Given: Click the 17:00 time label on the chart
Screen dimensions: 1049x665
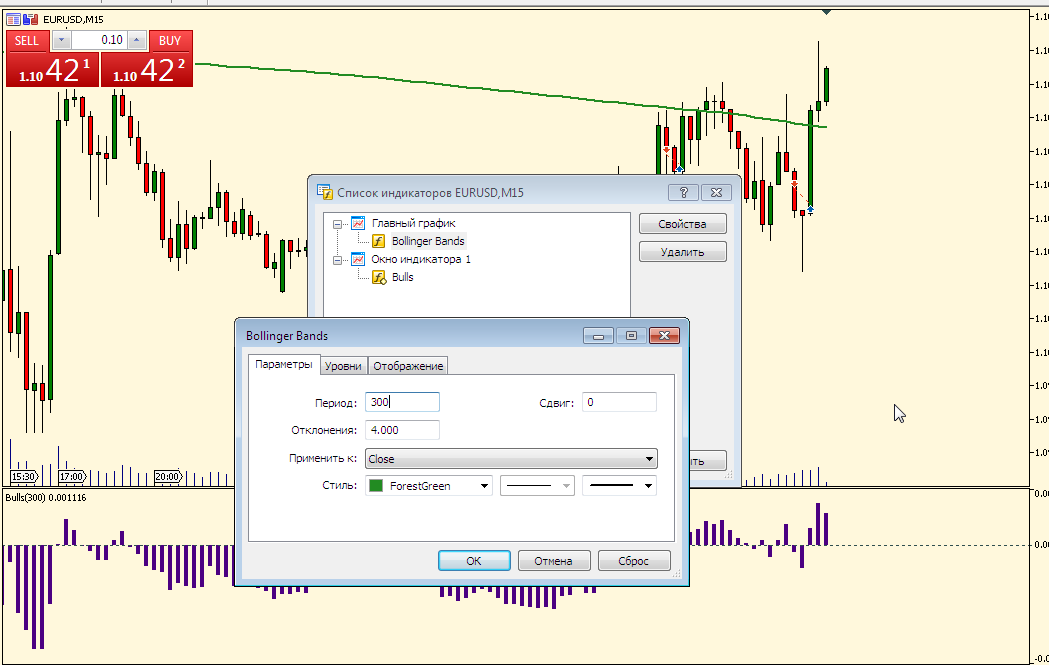Looking at the screenshot, I should [x=72, y=477].
